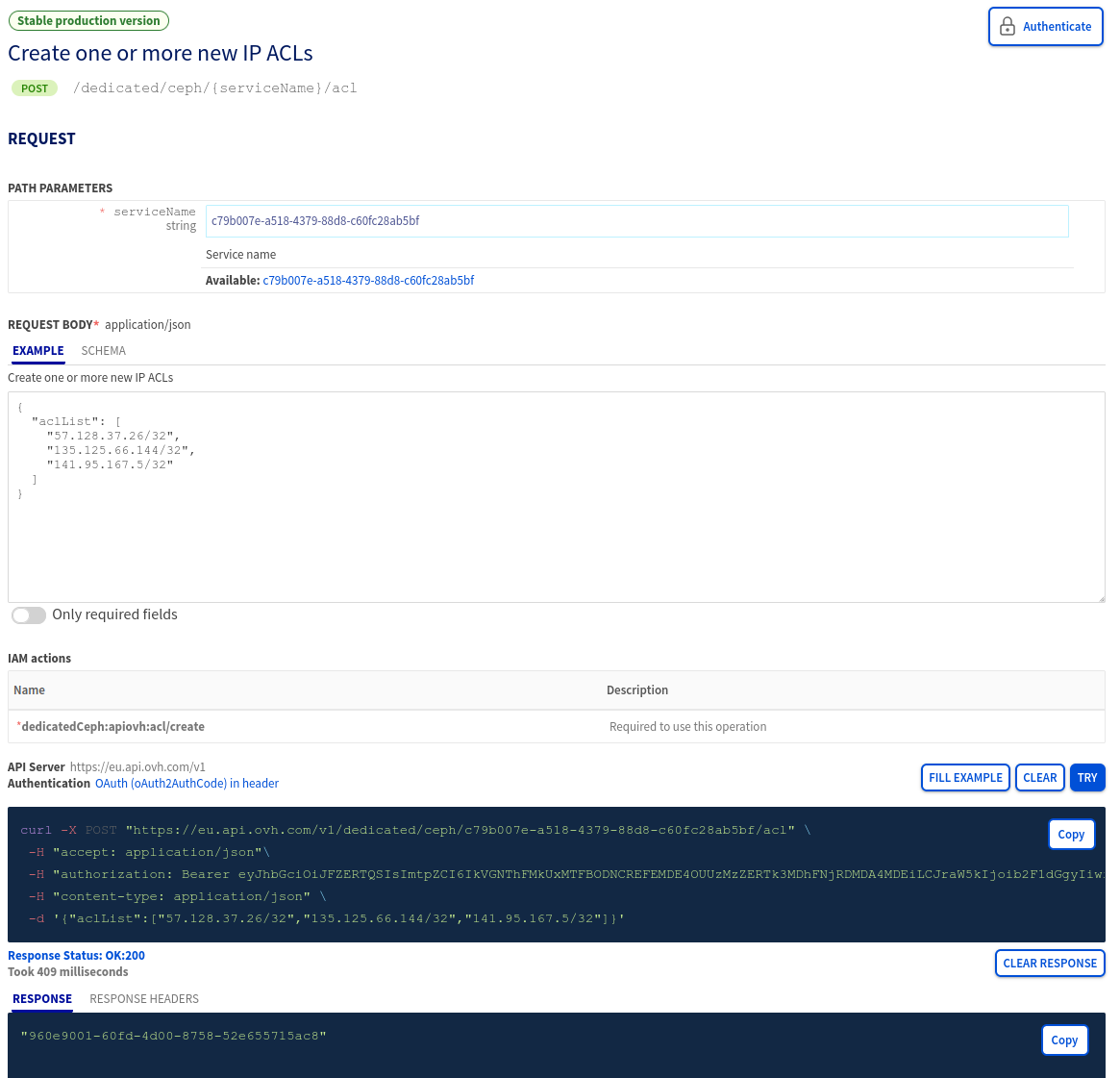This screenshot has height=1078, width=1120.
Task: Click the CLEAR button near the API server
Action: [1039, 777]
